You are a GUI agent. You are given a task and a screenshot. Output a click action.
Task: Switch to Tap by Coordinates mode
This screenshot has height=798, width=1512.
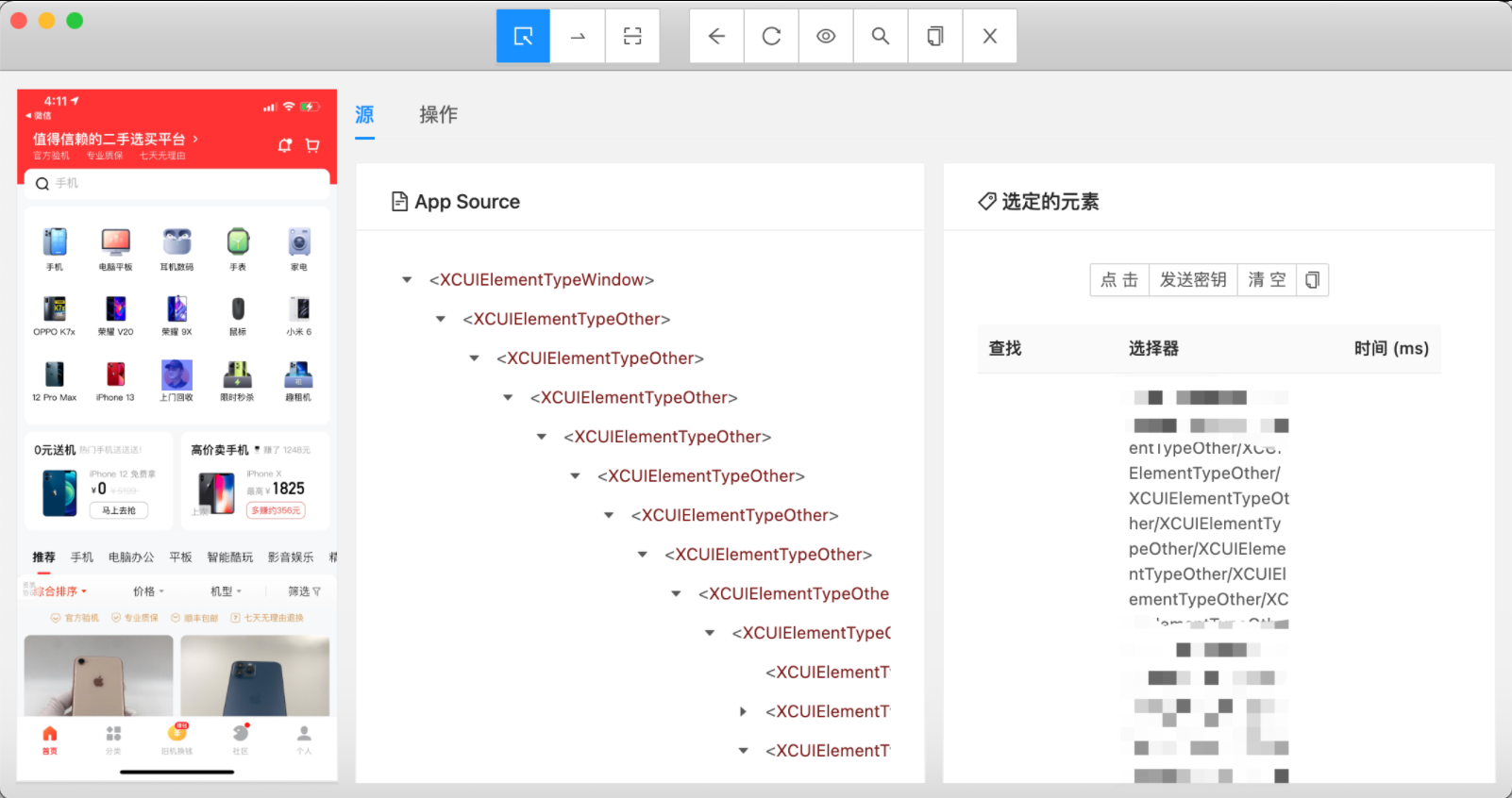coord(632,36)
